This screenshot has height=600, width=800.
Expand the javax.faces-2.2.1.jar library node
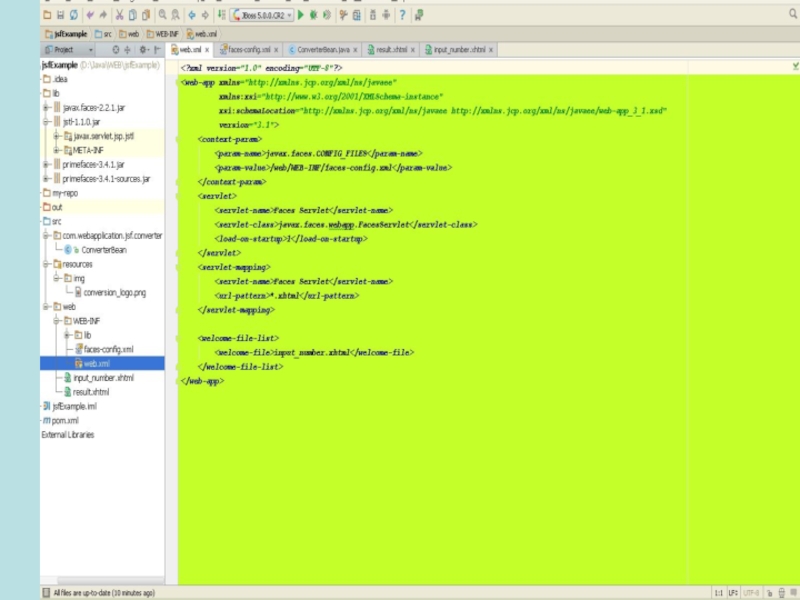(46, 107)
